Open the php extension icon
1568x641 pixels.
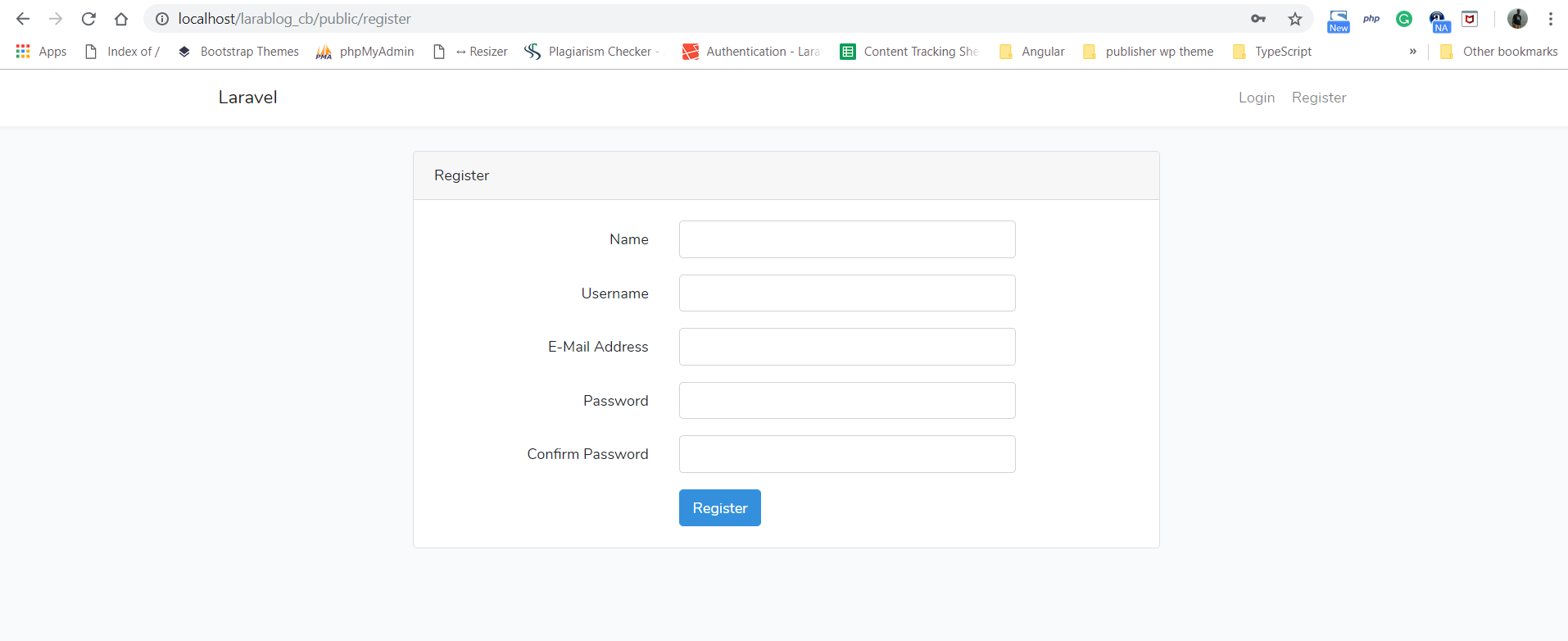coord(1371,18)
